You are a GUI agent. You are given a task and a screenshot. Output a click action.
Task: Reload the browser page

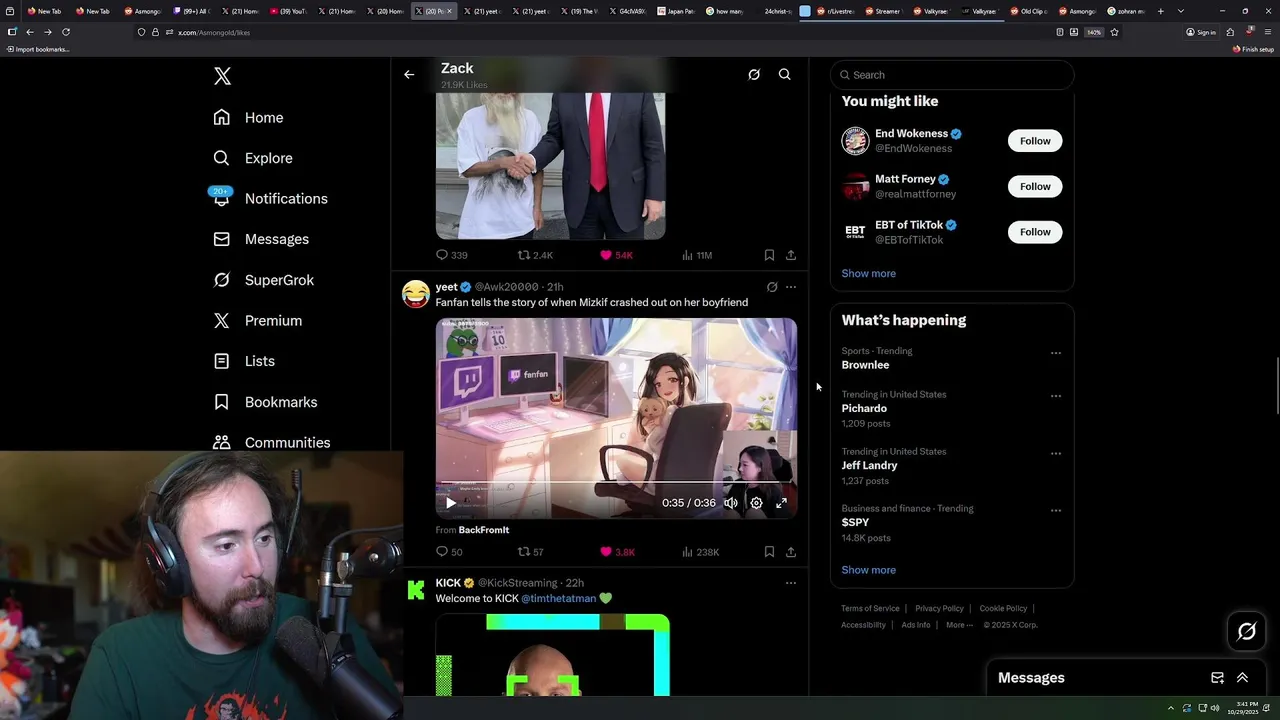(66, 32)
